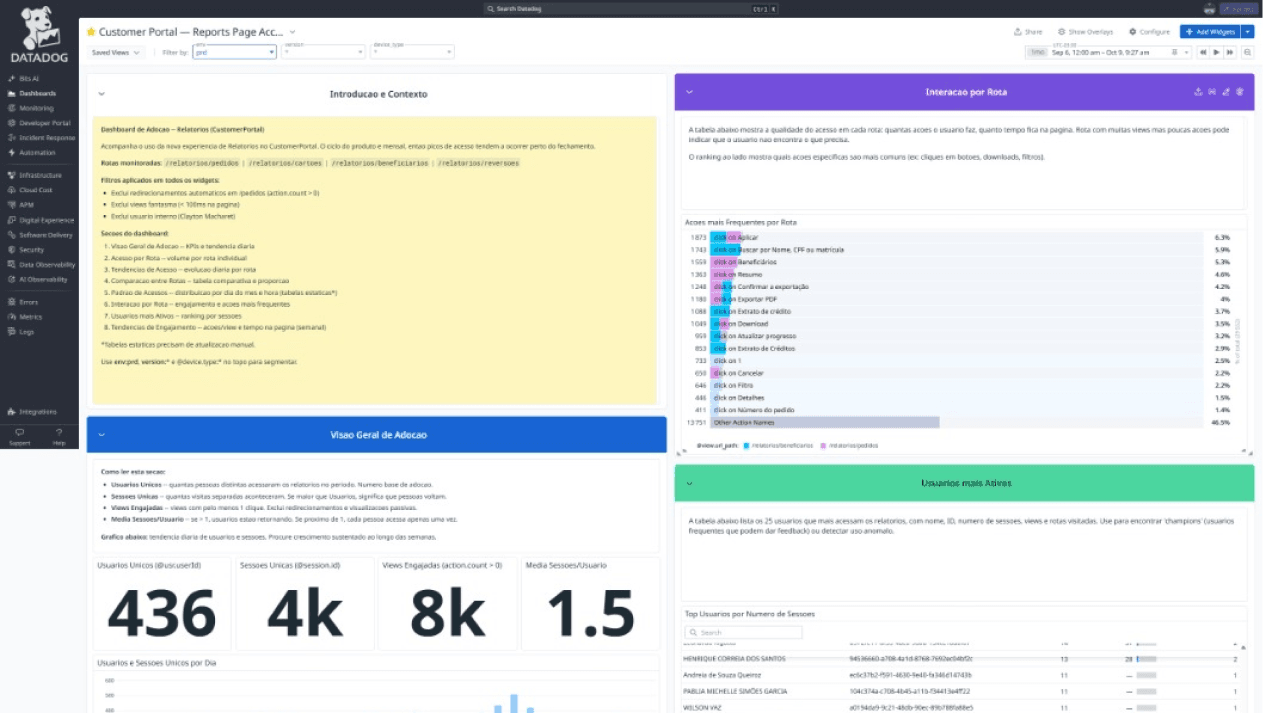Toggle Show Overlays on the dashboard
This screenshot has width=1268, height=713.
(x=1085, y=32)
